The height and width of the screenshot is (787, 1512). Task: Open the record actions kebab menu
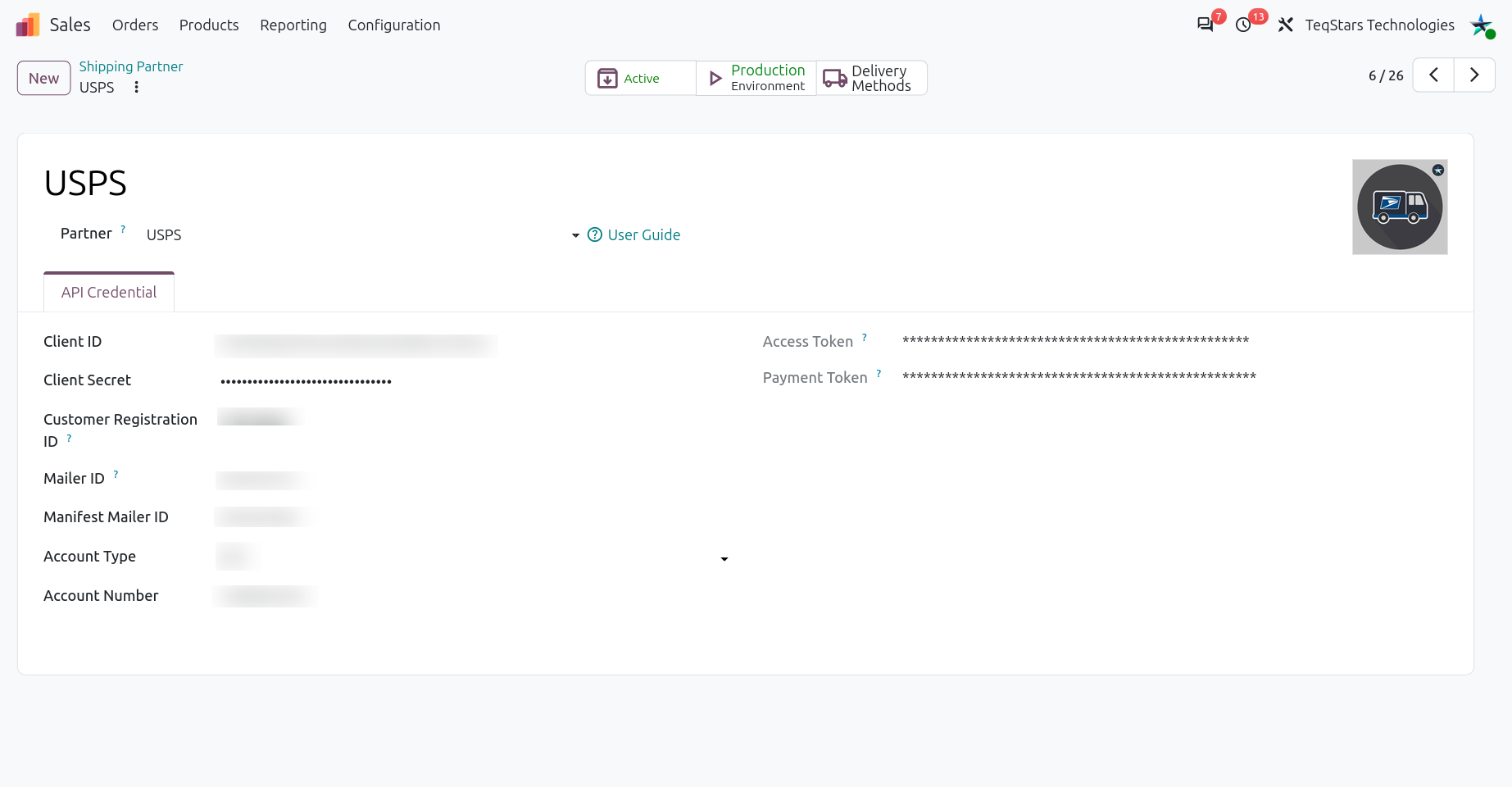coord(136,87)
